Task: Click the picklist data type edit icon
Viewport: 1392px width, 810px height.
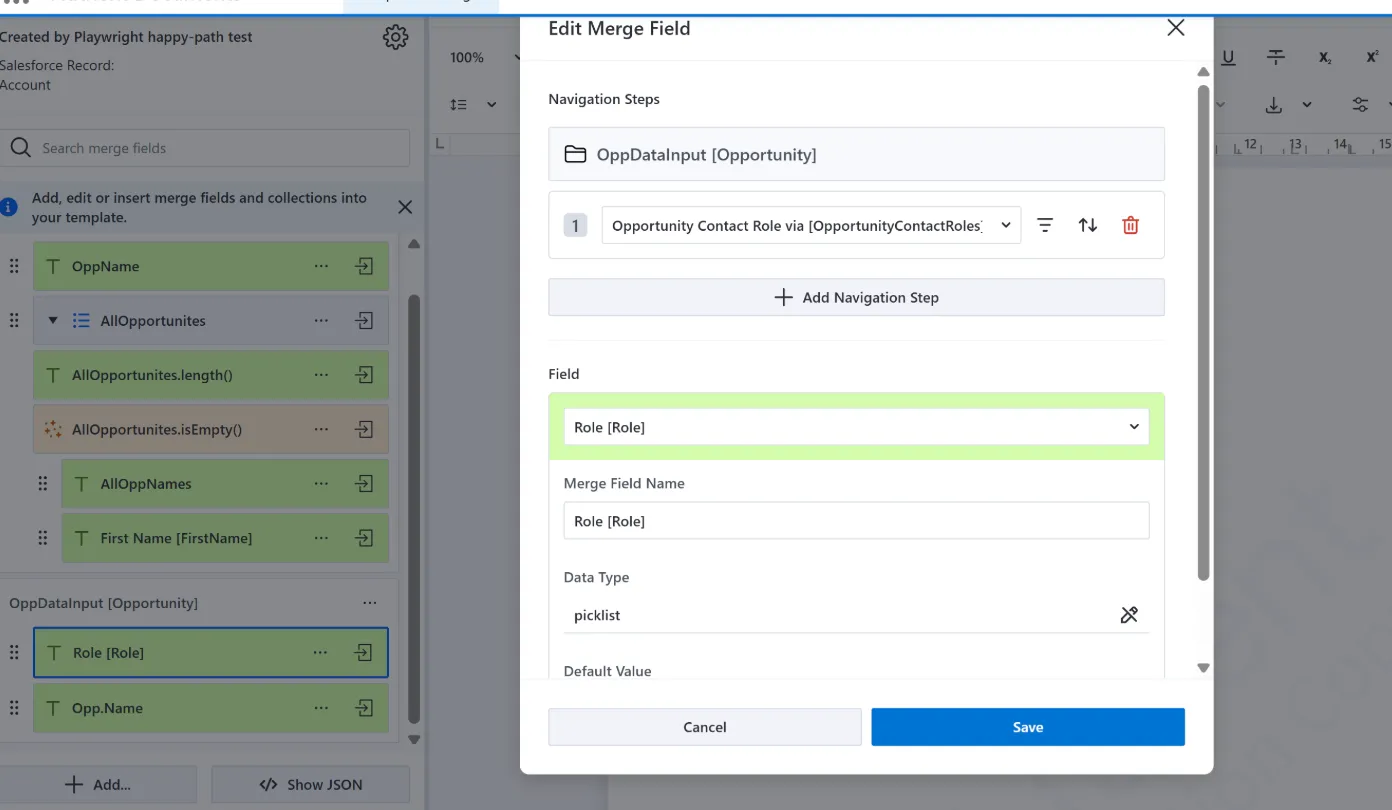Action: [x=1129, y=615]
